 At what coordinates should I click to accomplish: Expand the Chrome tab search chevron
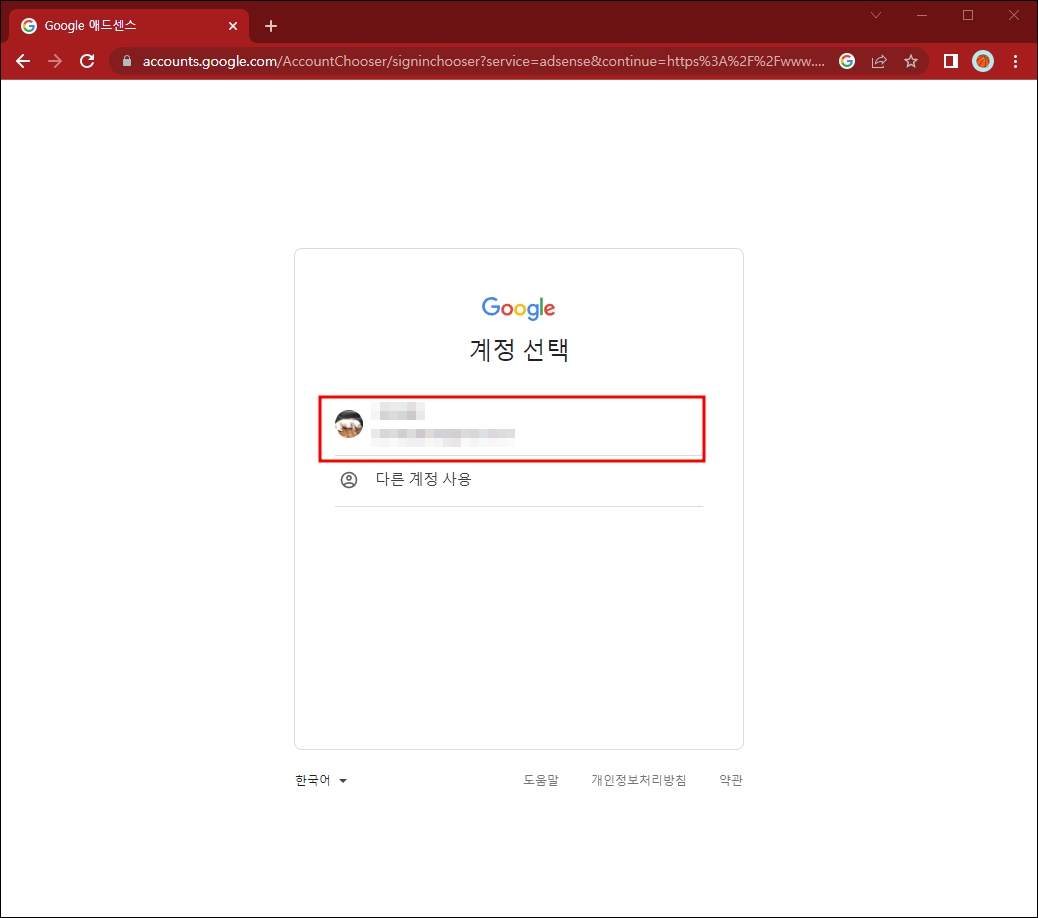pyautogui.click(x=875, y=15)
